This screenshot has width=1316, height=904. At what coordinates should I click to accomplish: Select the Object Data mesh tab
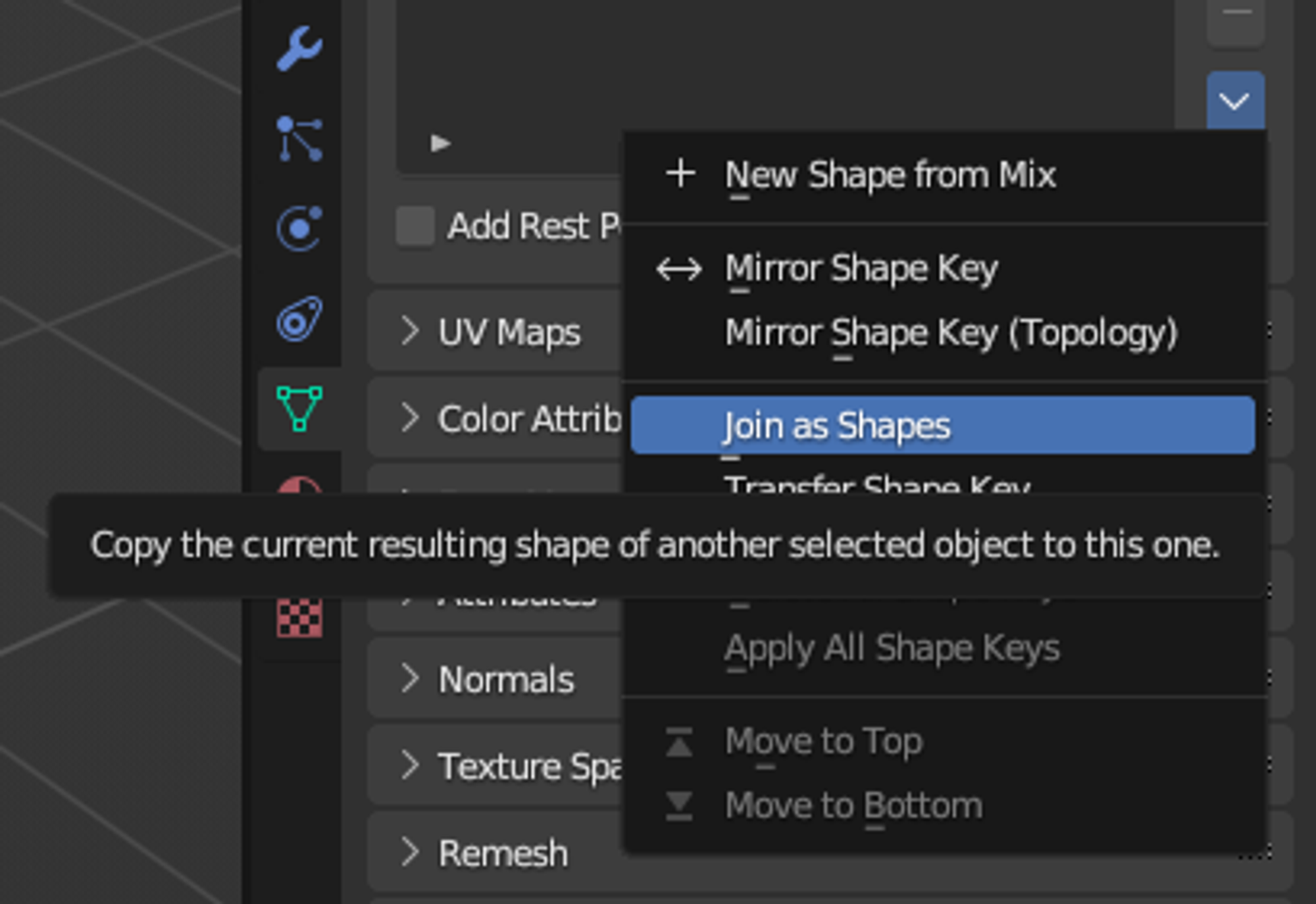[x=299, y=408]
